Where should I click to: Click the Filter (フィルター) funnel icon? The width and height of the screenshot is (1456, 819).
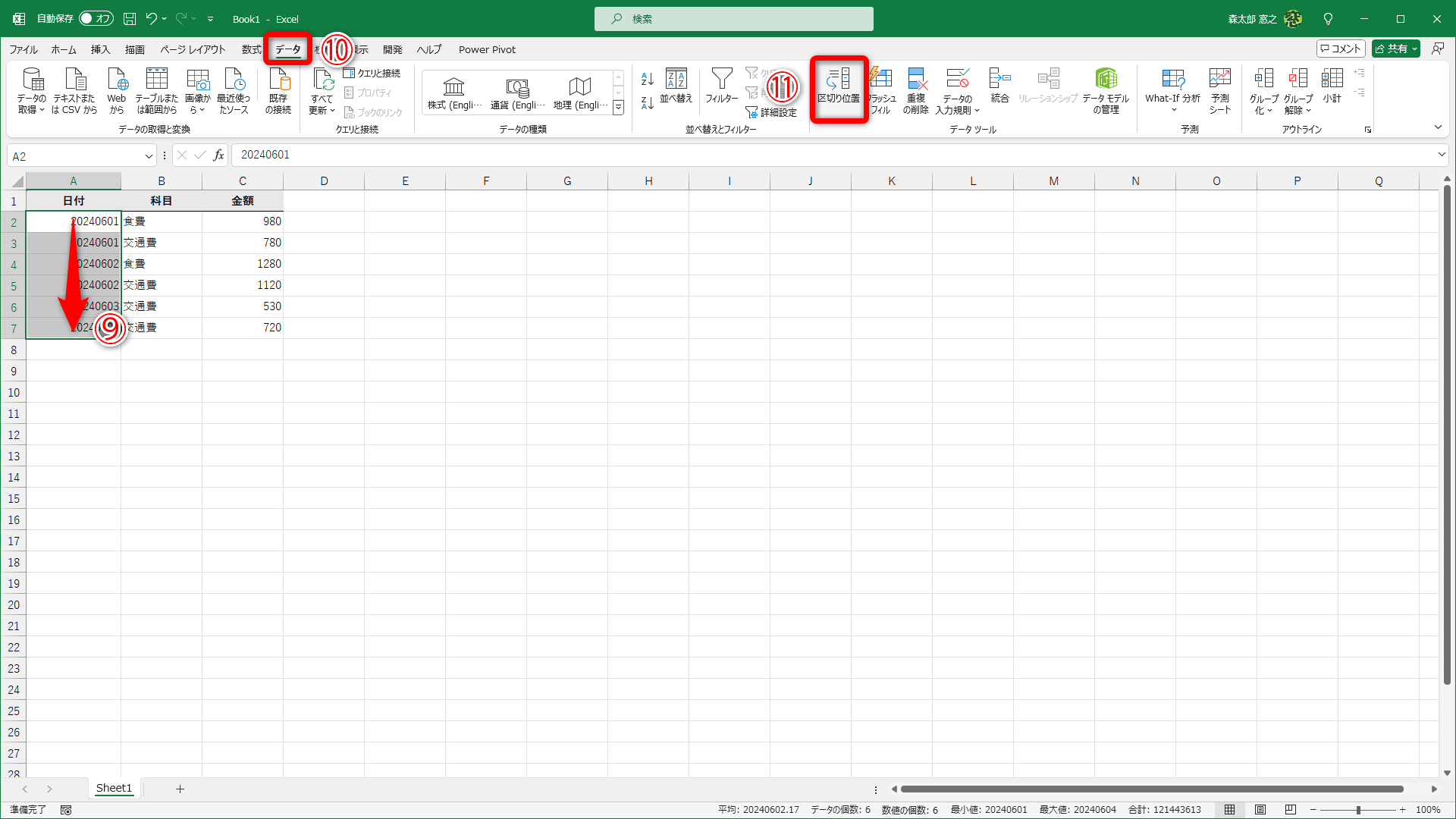point(721,80)
